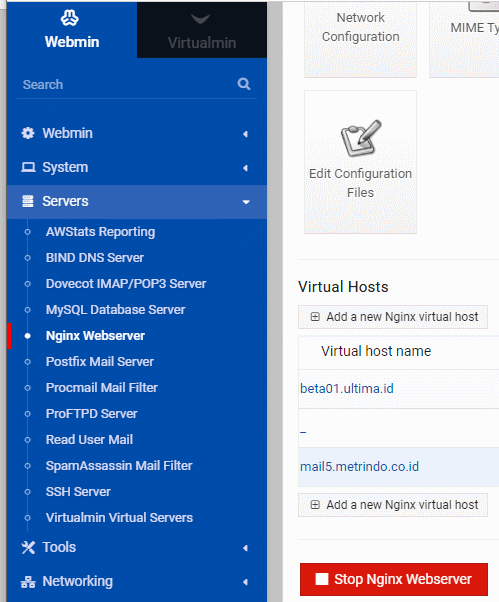This screenshot has width=499, height=602.
Task: Open Virtualmin Virtual Servers module
Action: tap(119, 518)
